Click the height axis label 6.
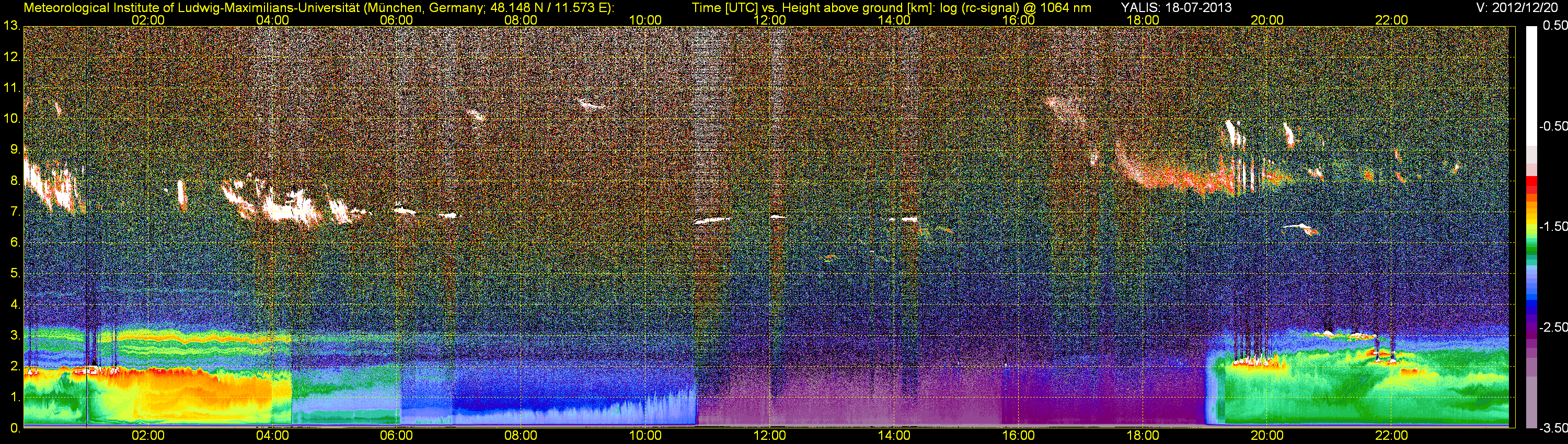 [x=15, y=243]
